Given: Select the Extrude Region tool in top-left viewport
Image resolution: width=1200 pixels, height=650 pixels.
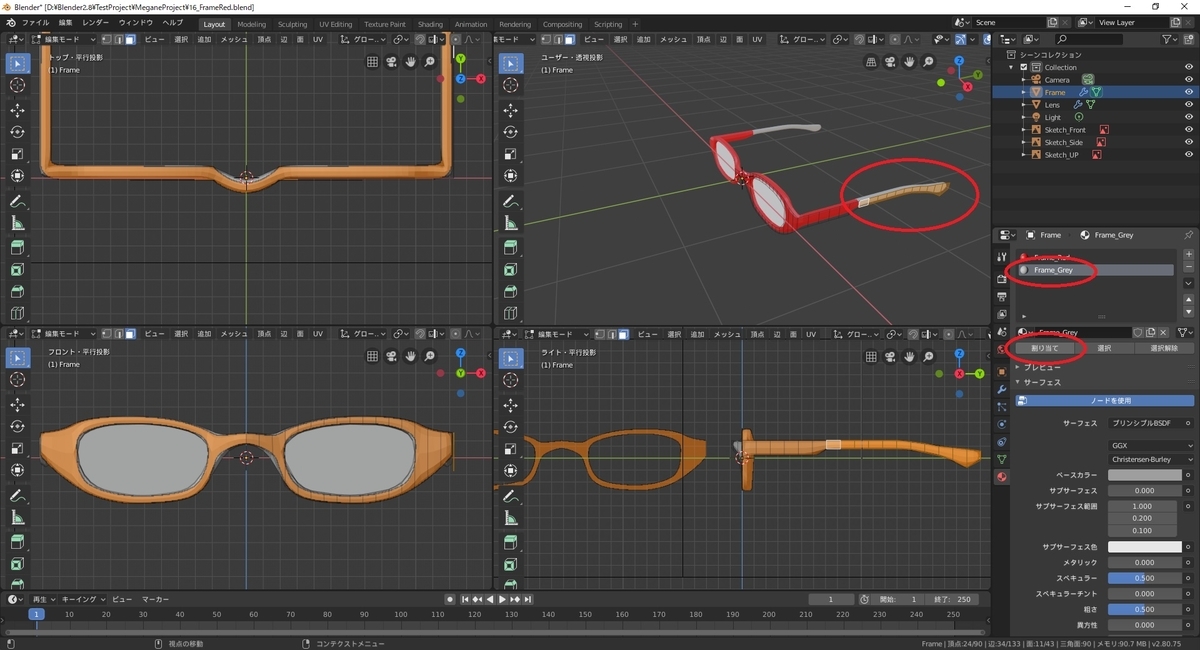Looking at the screenshot, I should pos(17,247).
